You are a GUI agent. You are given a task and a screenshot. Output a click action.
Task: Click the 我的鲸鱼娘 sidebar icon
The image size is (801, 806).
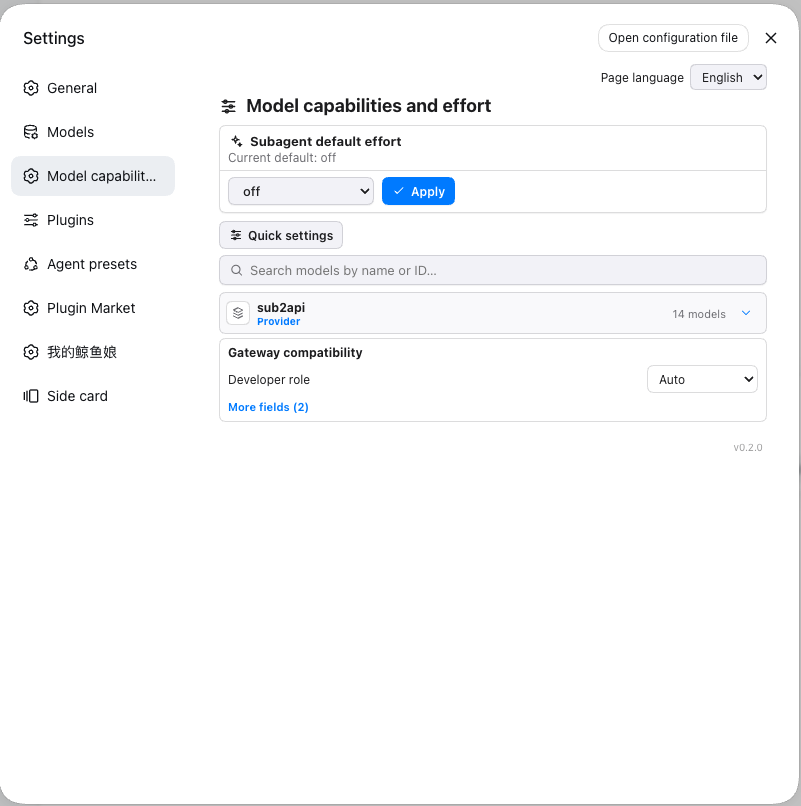tap(31, 352)
